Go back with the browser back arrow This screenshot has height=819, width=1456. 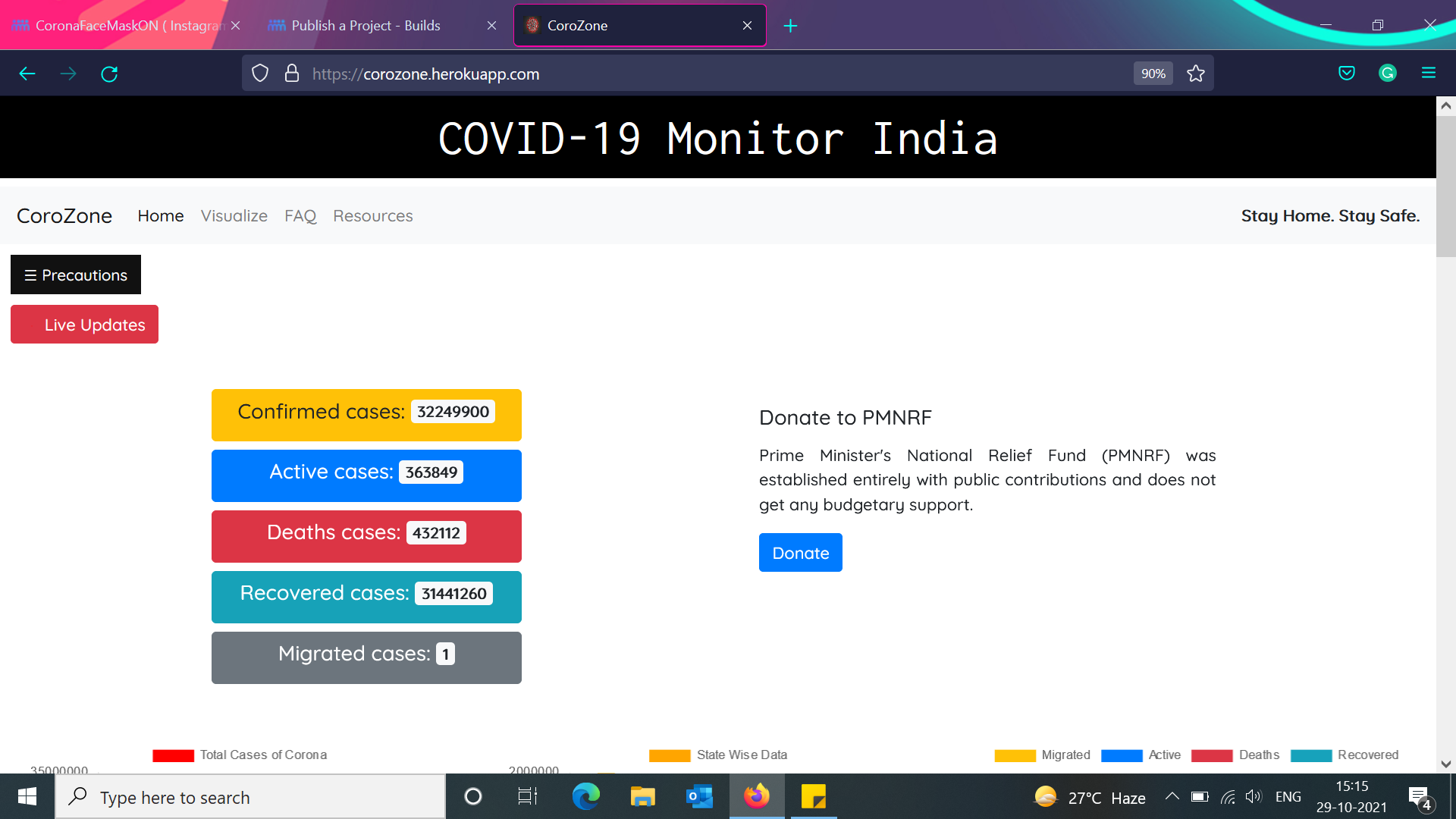tap(27, 74)
